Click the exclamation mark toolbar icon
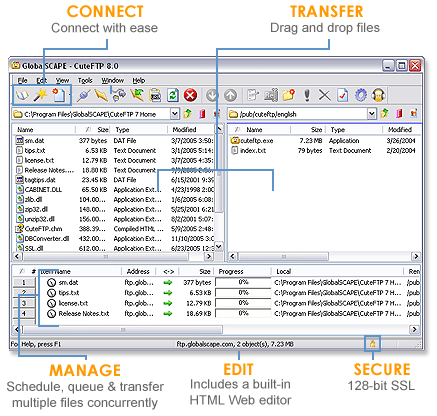 307,95
